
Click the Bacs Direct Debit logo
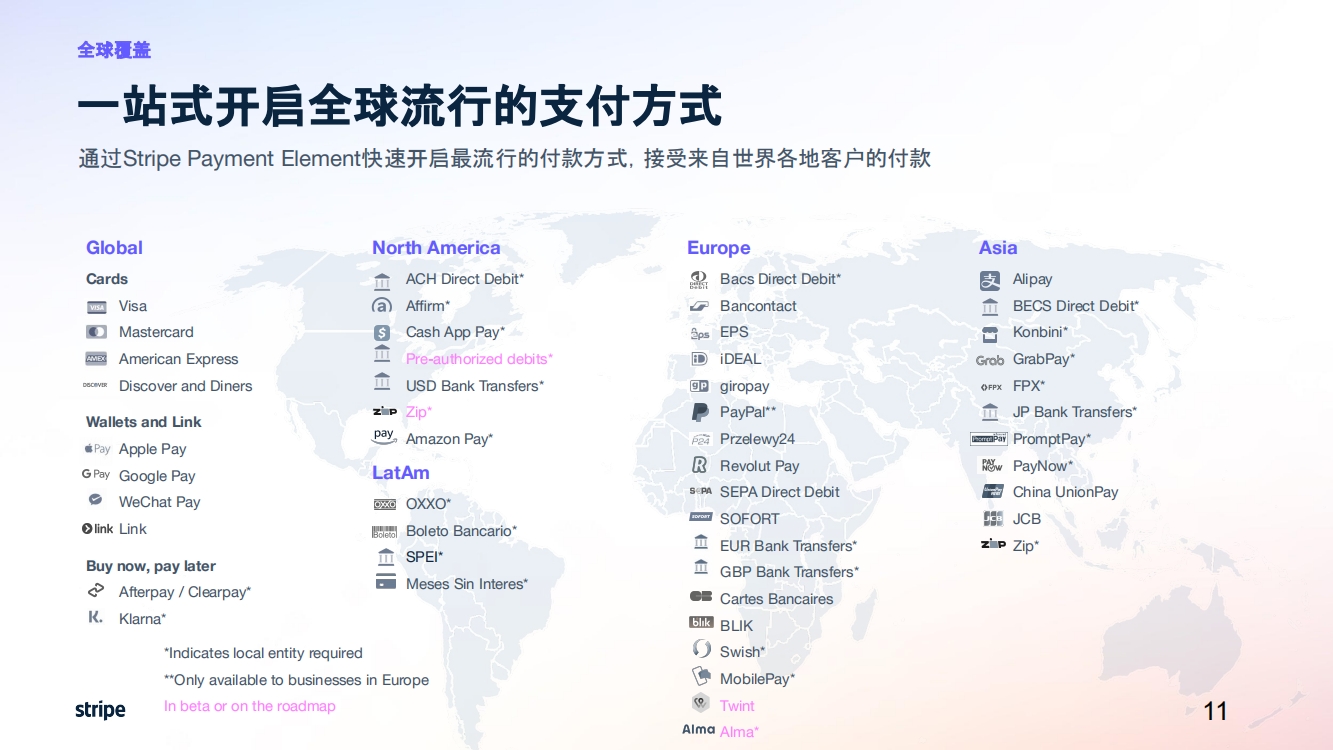pyautogui.click(x=699, y=280)
